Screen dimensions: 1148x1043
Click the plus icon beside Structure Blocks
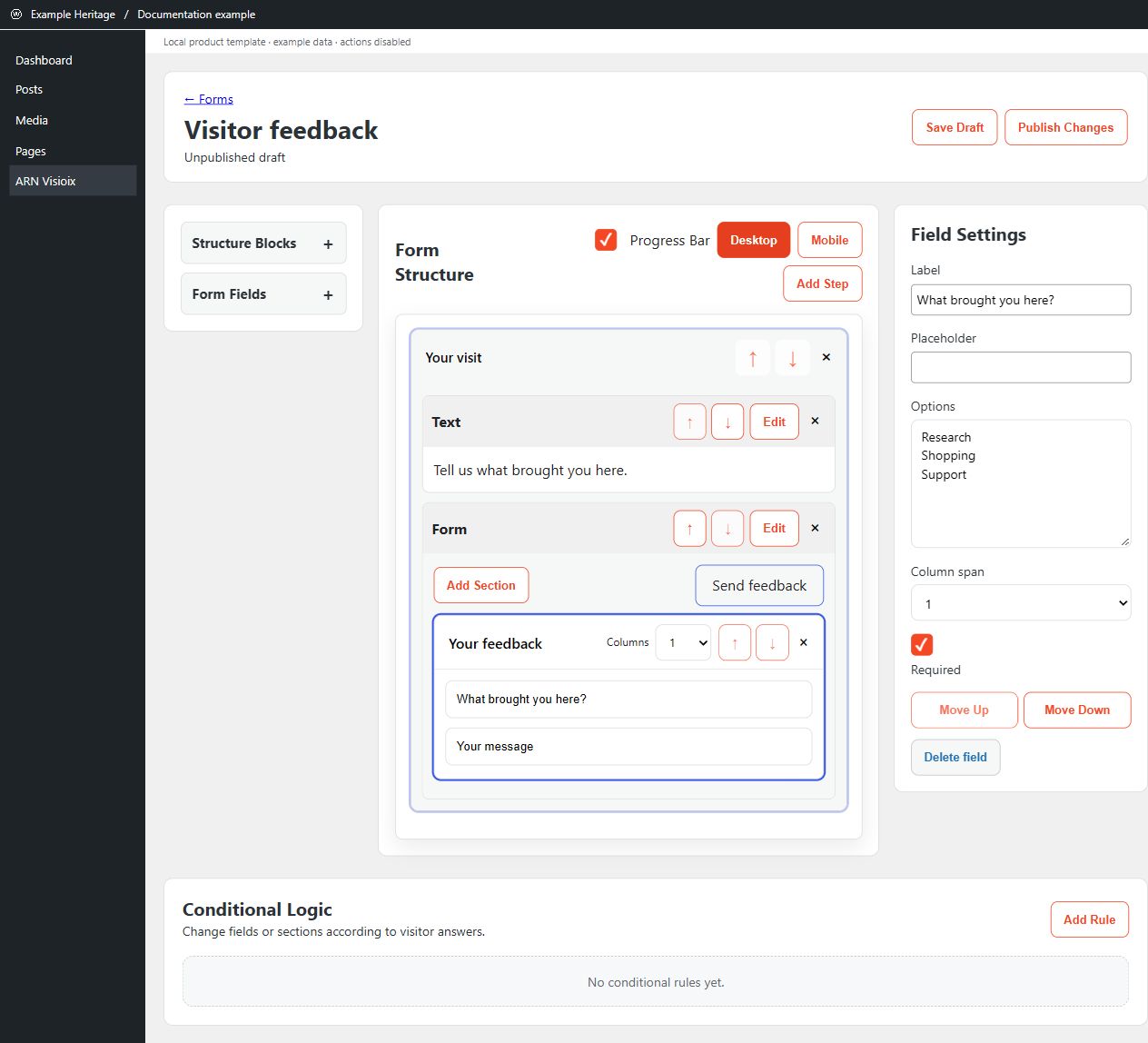tap(328, 243)
